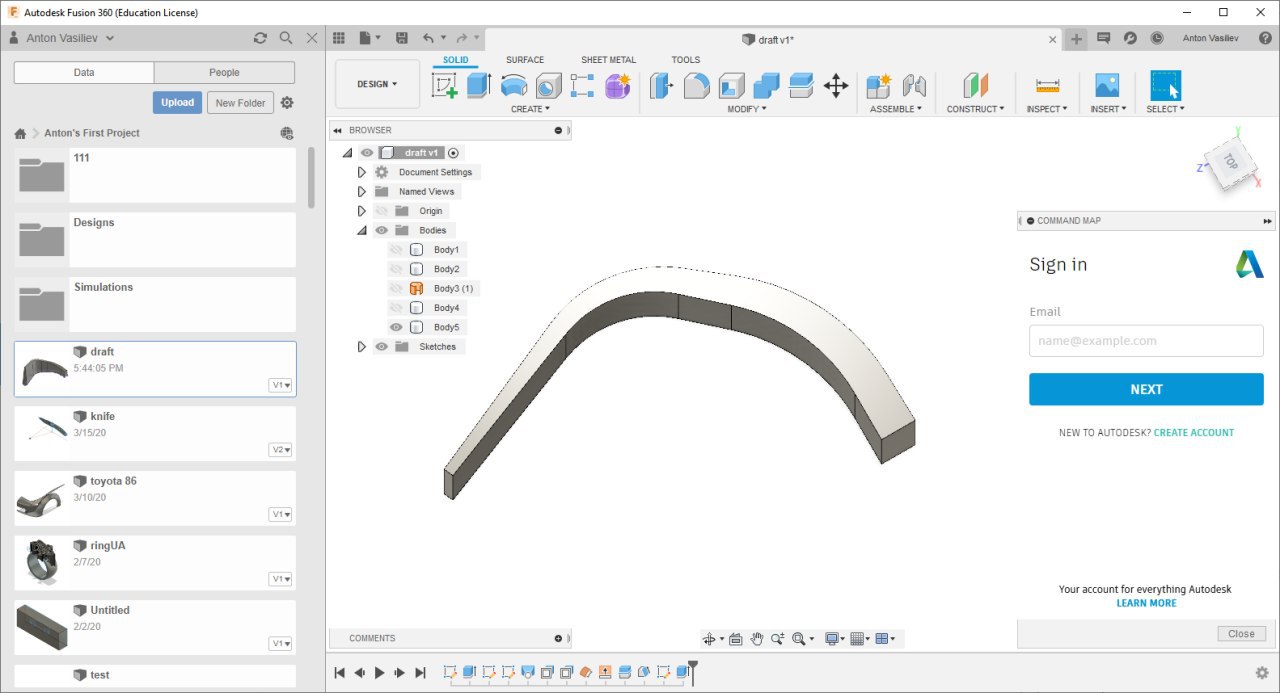The image size is (1280, 693).
Task: Hide Body5 using its eye icon
Action: tap(396, 327)
